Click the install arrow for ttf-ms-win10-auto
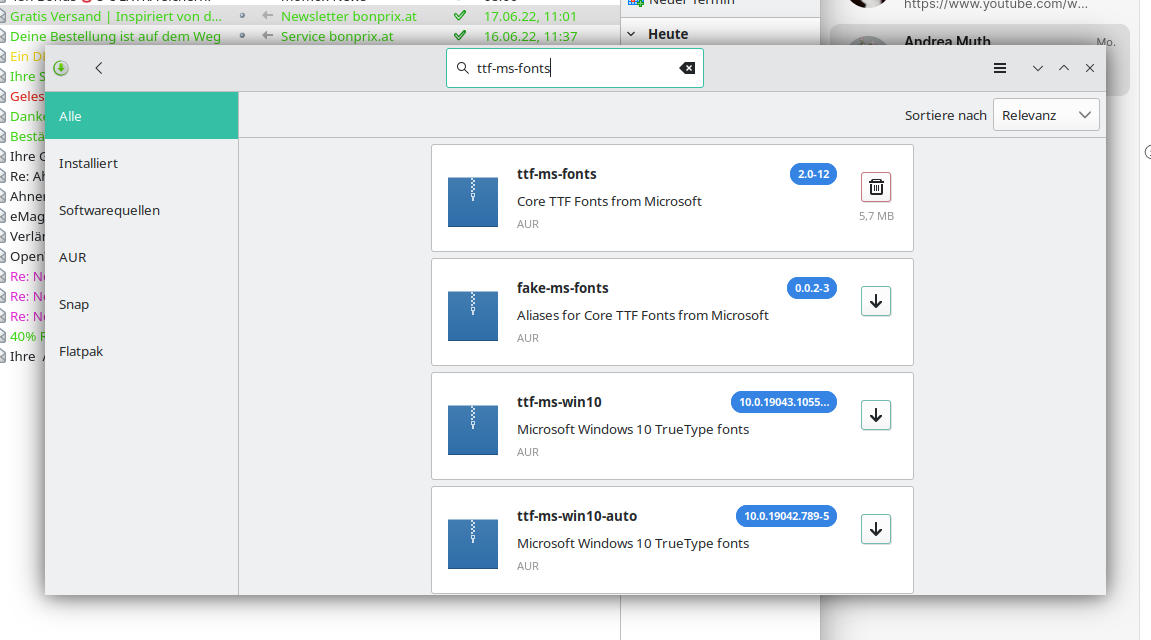The height and width of the screenshot is (640, 1151). pos(875,529)
